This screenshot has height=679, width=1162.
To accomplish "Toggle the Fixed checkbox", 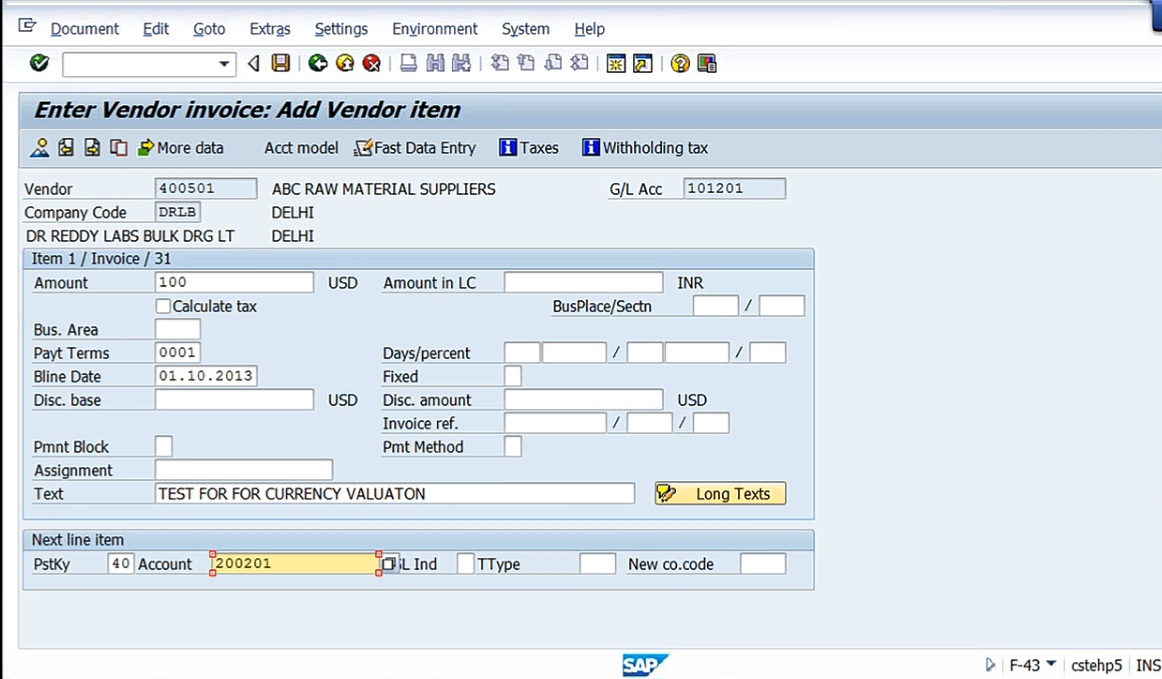I will [513, 376].
